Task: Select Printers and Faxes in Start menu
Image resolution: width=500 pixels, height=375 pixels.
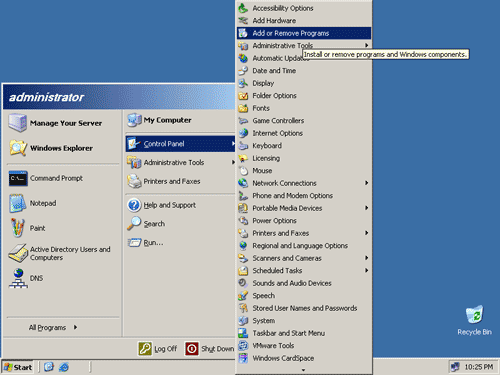Action: (x=180, y=181)
